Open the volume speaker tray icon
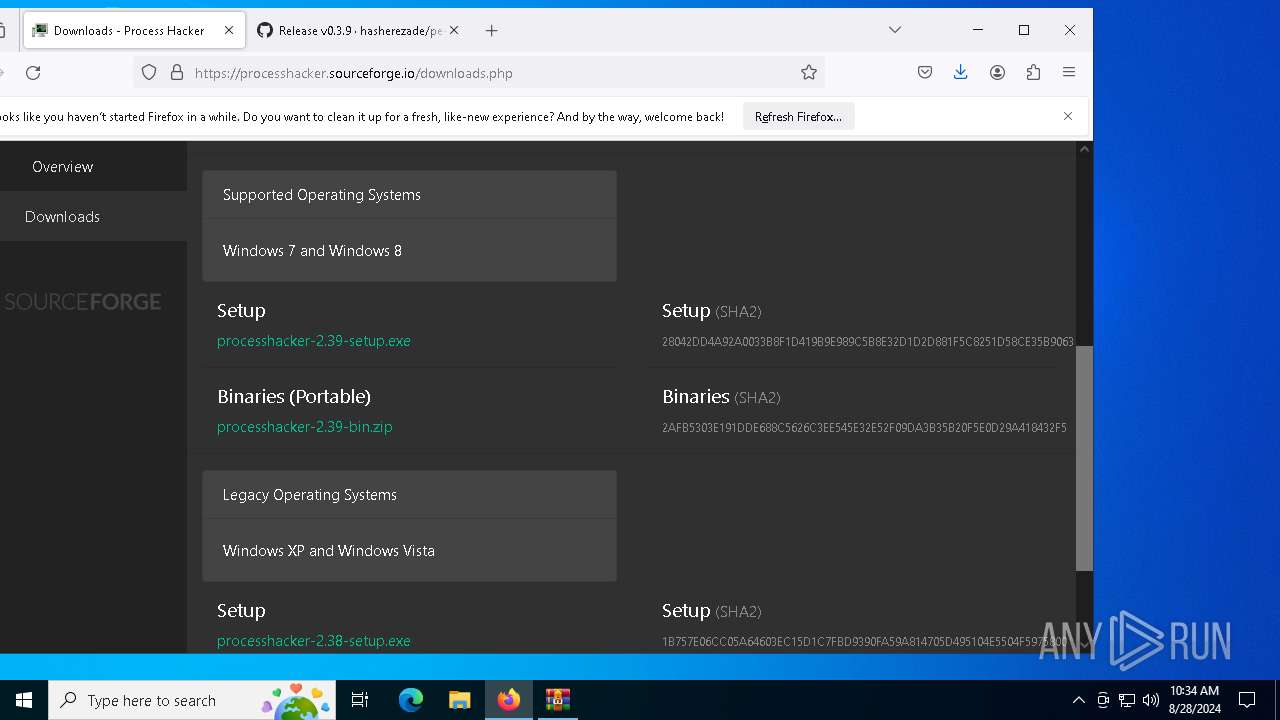The image size is (1280, 720). point(1151,700)
